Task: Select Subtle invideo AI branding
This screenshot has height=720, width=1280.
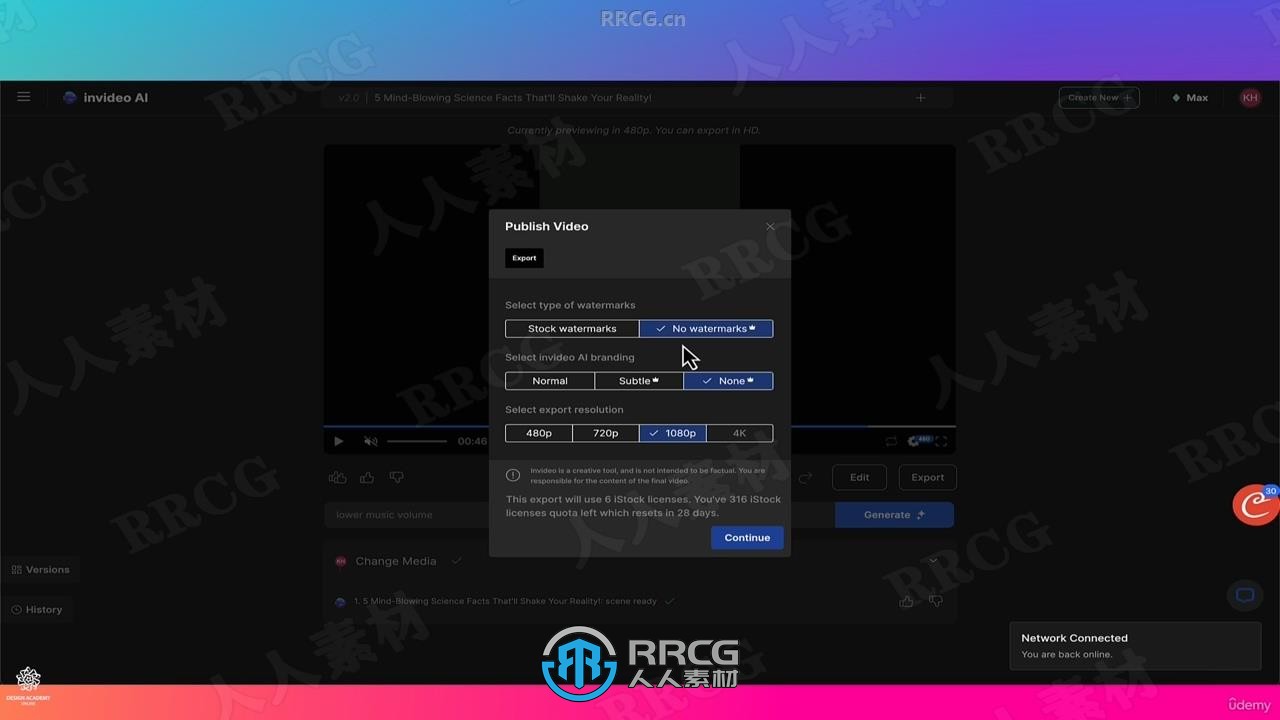Action: [x=639, y=381]
